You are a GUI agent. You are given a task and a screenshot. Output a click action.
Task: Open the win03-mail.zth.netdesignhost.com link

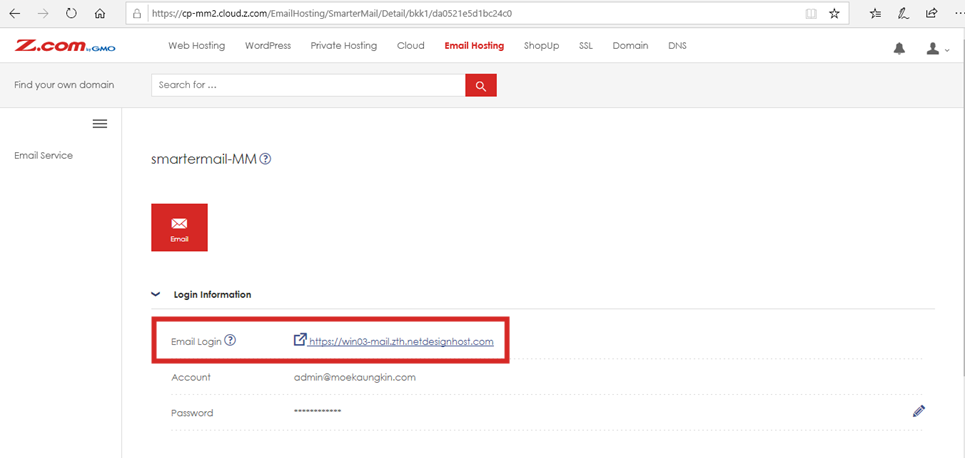(401, 341)
